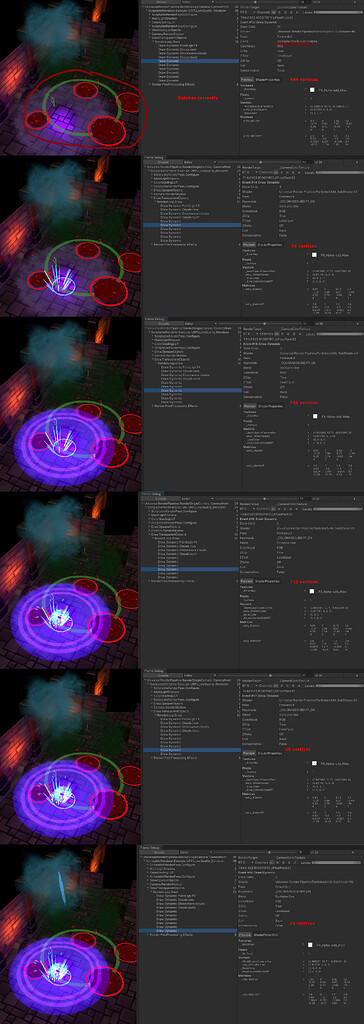Select highlighted Draw Dynamic event in top tree

tap(190, 61)
